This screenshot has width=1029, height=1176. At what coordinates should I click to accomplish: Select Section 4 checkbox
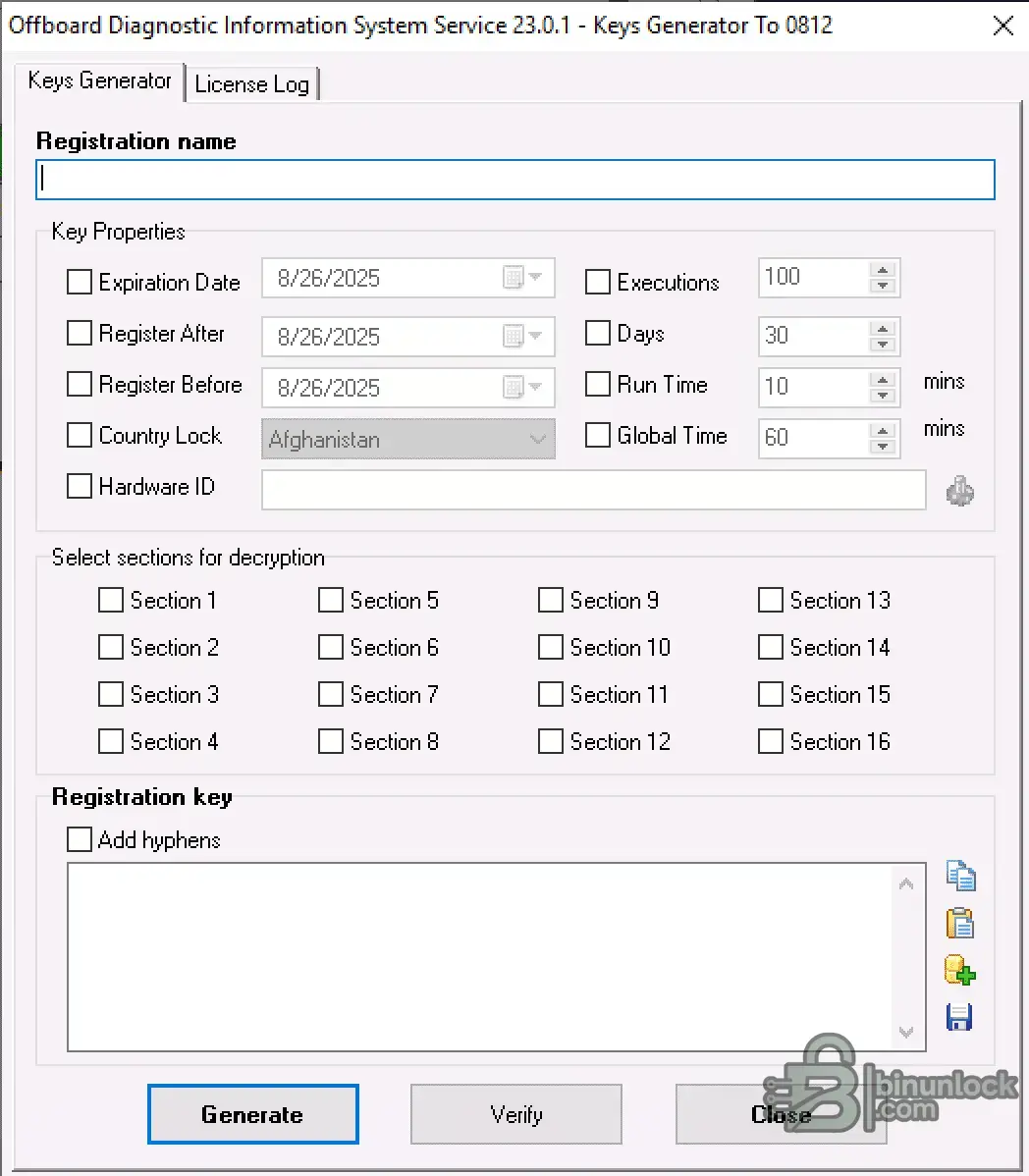pos(111,742)
